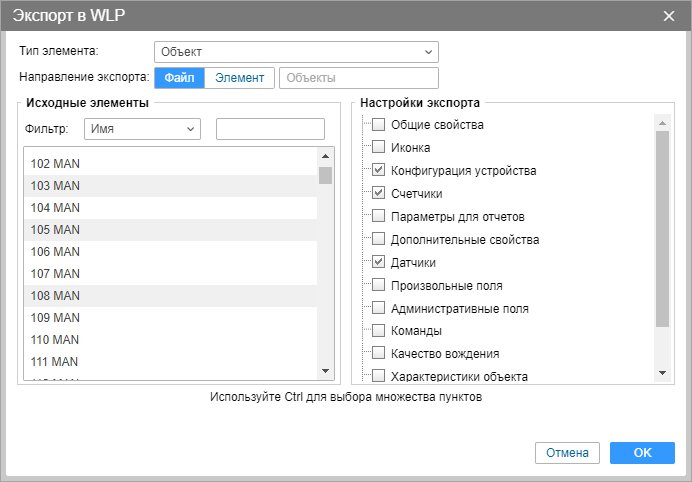Click the Отмена button
This screenshot has height=482, width=692.
coord(567,453)
